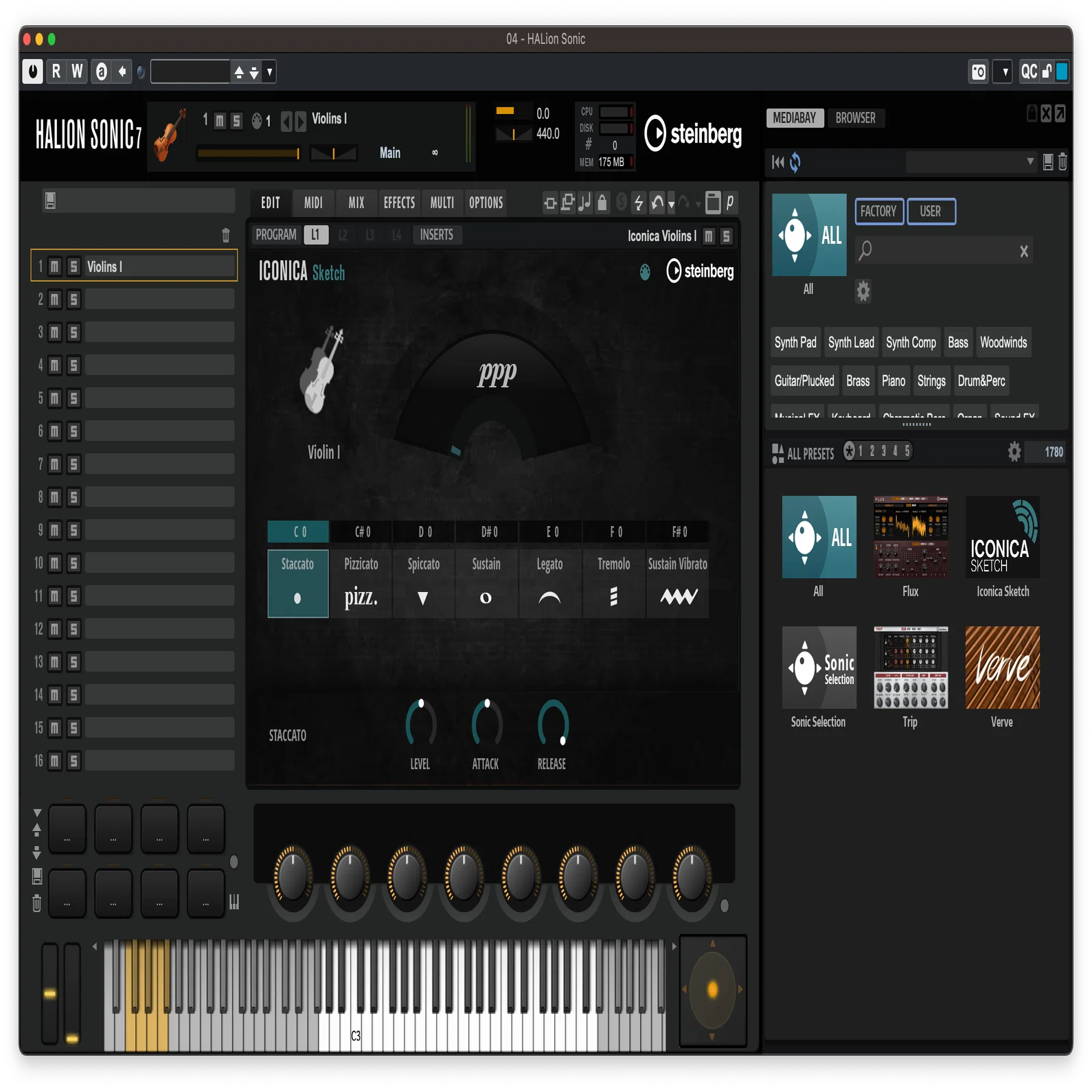
Task: Click the rescan refresh icon in MediaBay
Action: [795, 163]
